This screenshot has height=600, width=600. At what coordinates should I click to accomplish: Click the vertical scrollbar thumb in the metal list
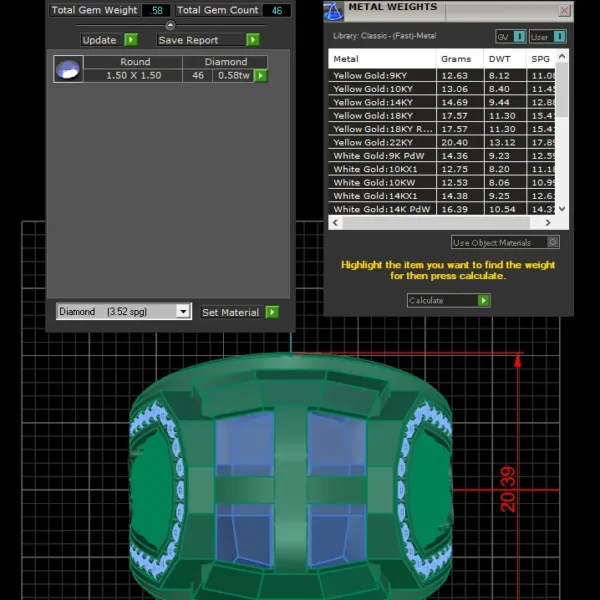(x=562, y=90)
